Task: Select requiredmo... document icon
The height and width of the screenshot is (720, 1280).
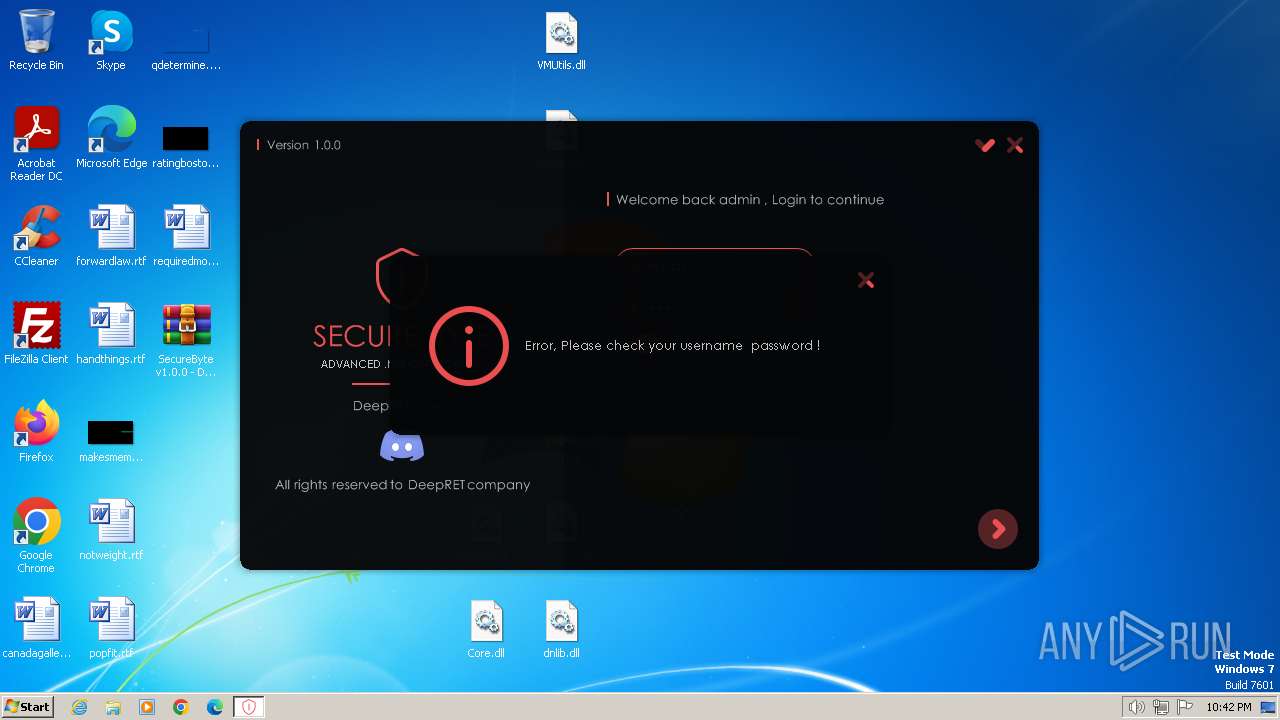Action: point(186,236)
